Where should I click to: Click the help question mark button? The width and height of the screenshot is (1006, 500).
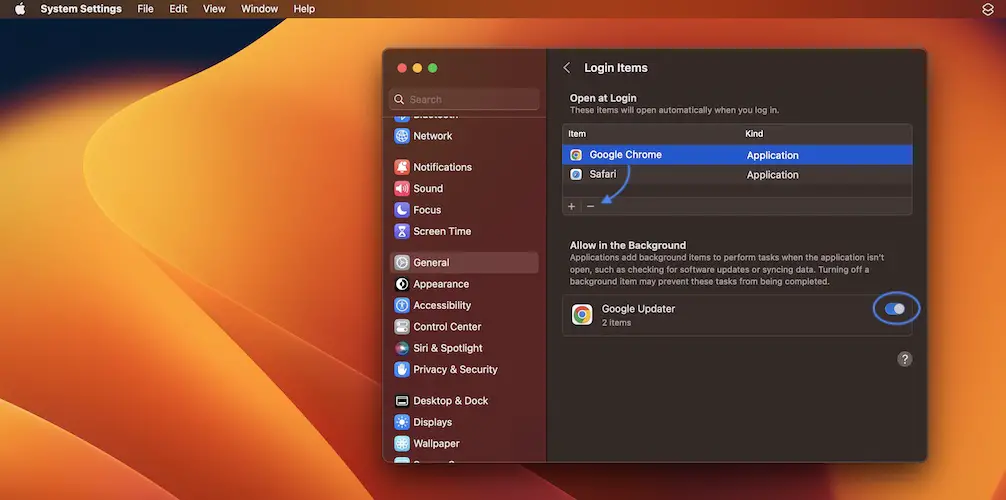tap(905, 359)
